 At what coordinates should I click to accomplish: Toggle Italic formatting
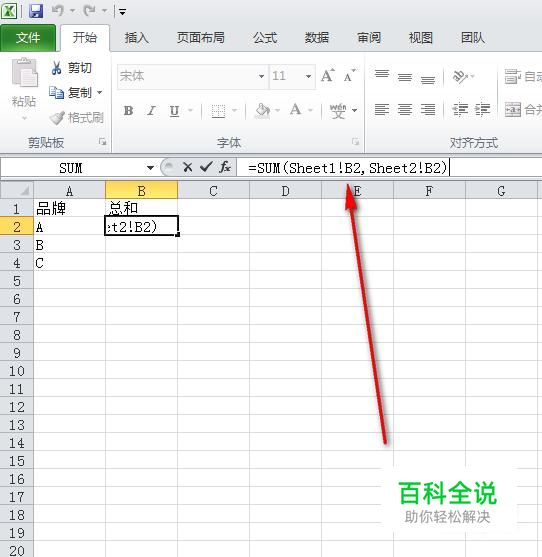click(x=151, y=111)
